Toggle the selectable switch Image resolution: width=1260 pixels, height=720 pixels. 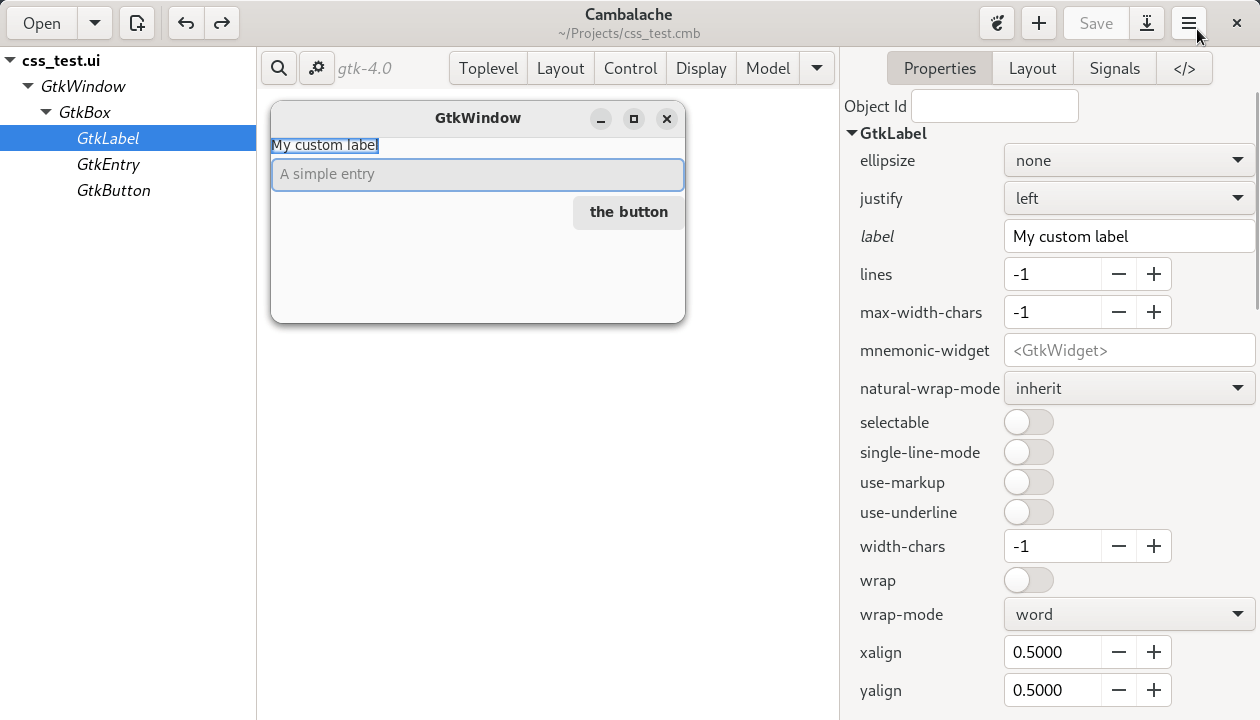(1028, 422)
